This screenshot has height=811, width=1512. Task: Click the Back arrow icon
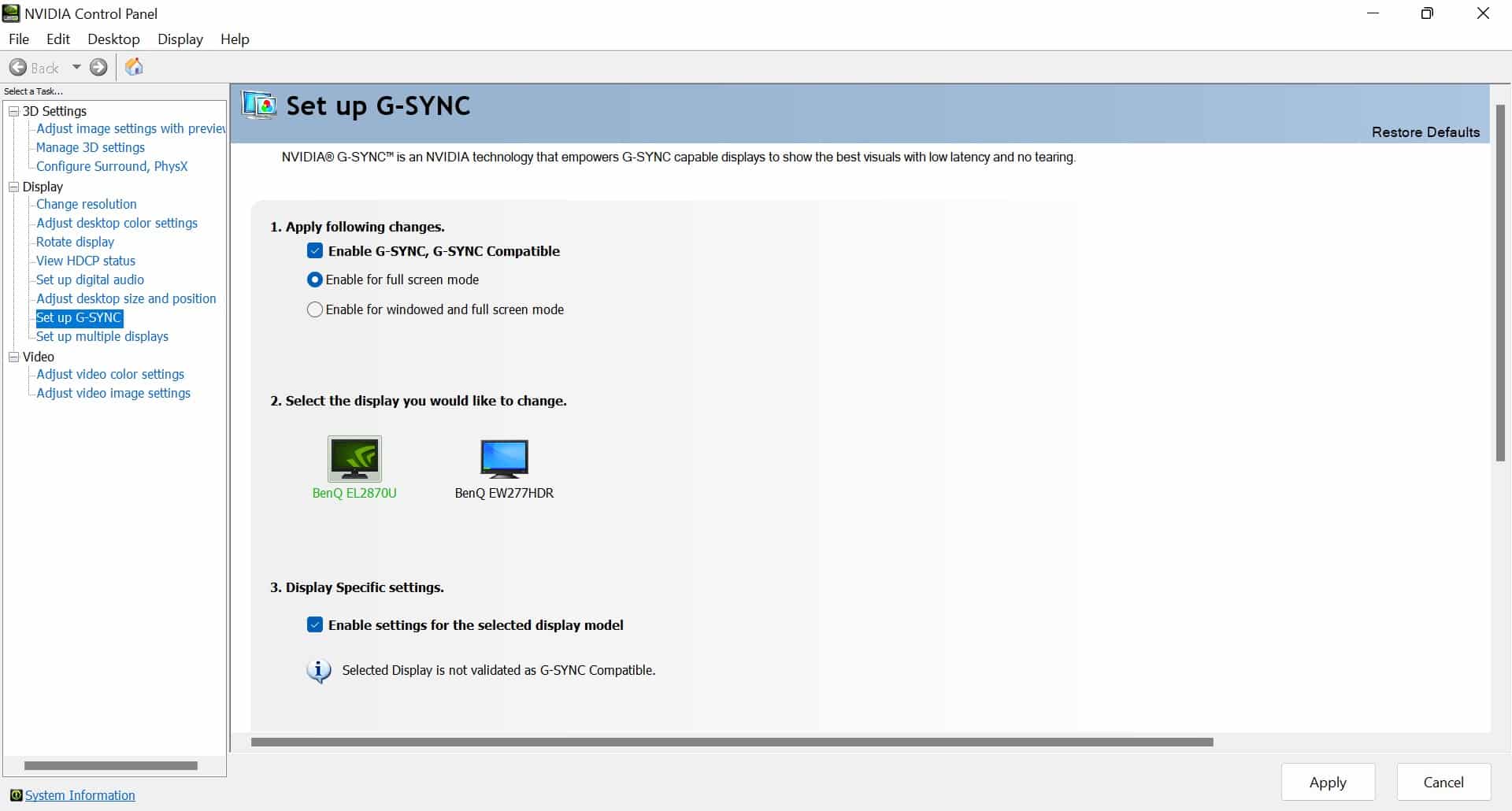pyautogui.click(x=17, y=67)
